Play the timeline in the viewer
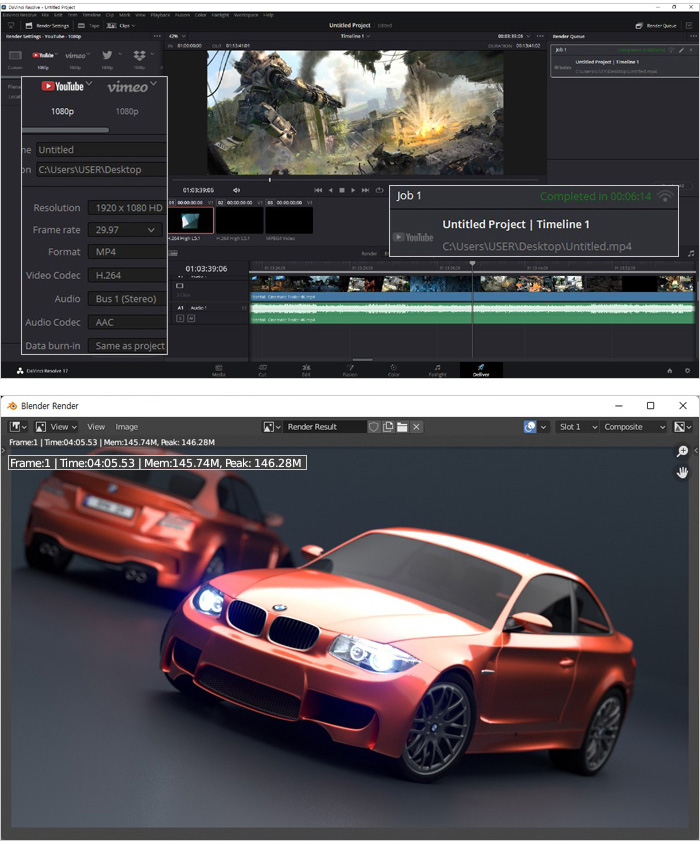The image size is (700, 844). (x=353, y=190)
